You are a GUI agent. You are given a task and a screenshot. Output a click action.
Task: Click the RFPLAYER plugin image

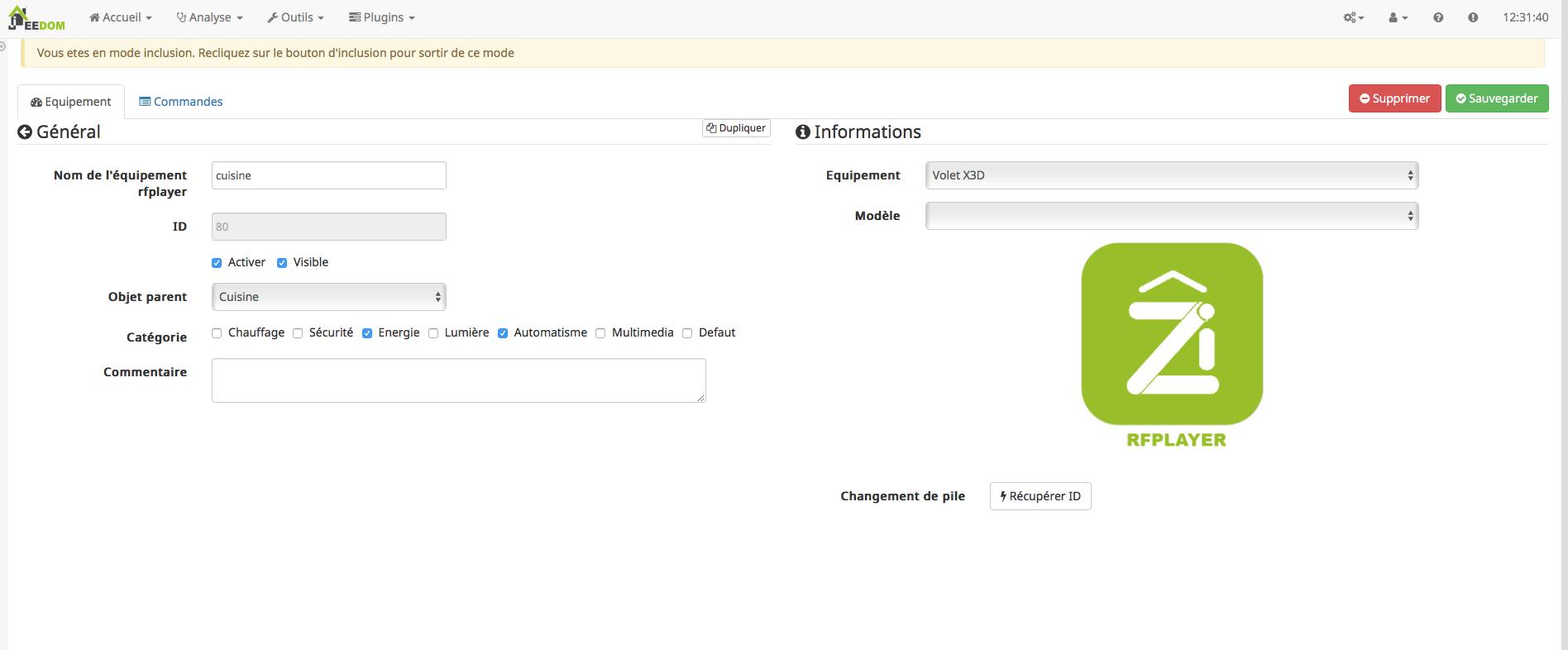point(1173,346)
